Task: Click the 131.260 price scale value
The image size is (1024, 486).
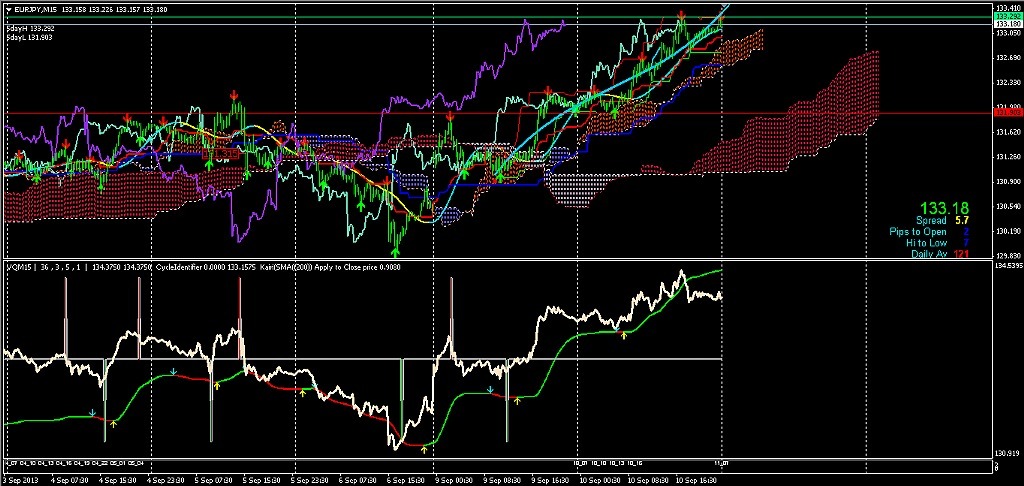Action: pyautogui.click(x=1006, y=157)
